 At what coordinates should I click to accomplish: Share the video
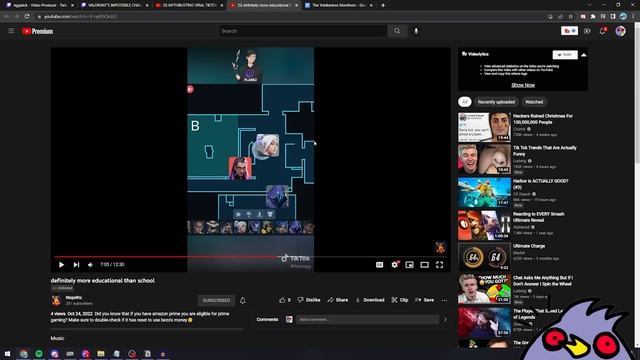(x=338, y=300)
